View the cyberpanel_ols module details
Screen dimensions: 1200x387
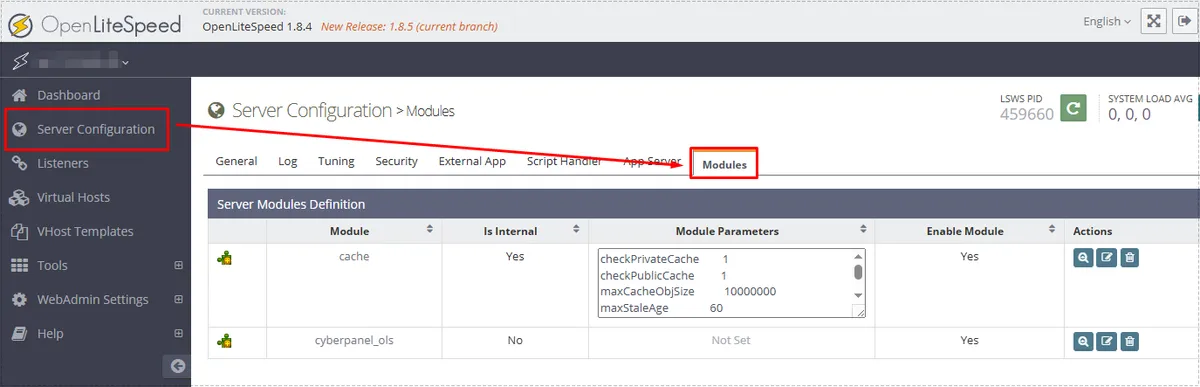[x=1083, y=341]
